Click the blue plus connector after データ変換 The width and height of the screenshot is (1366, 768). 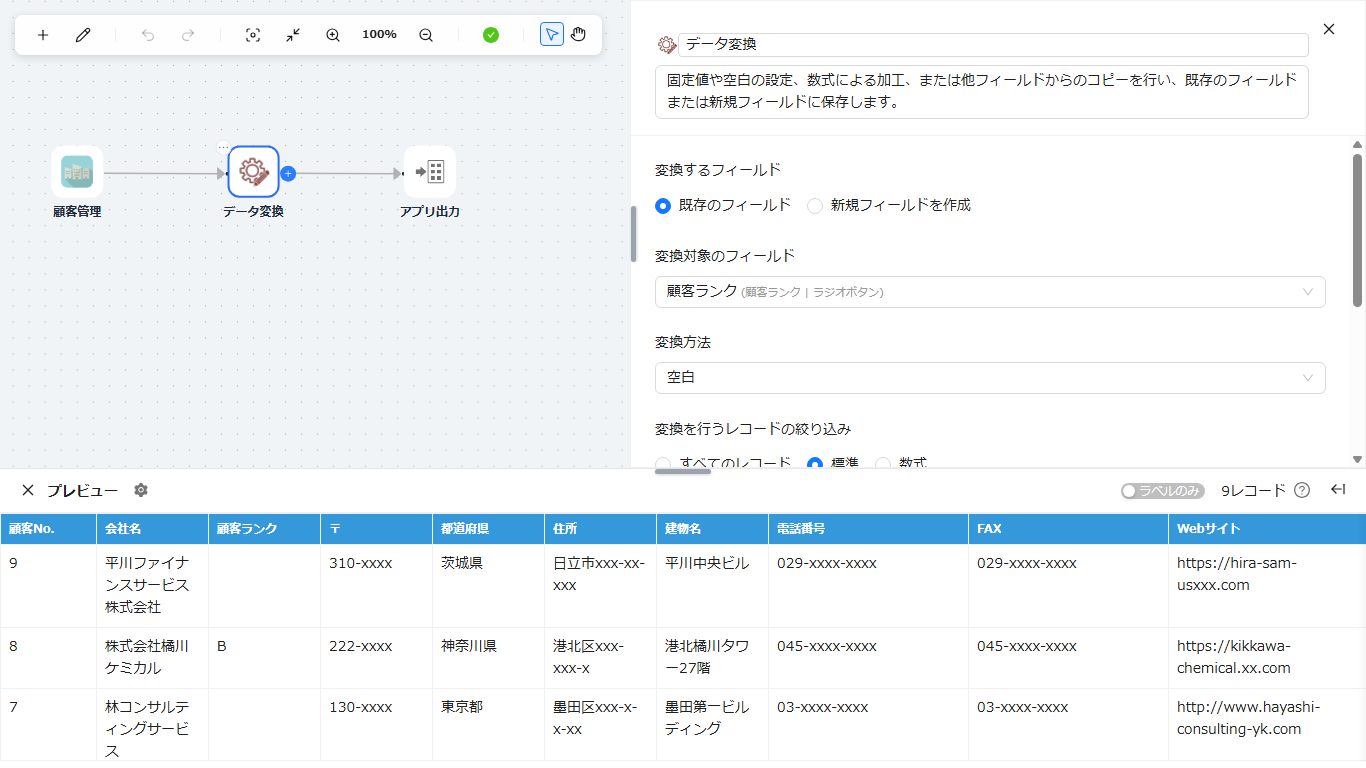click(288, 173)
